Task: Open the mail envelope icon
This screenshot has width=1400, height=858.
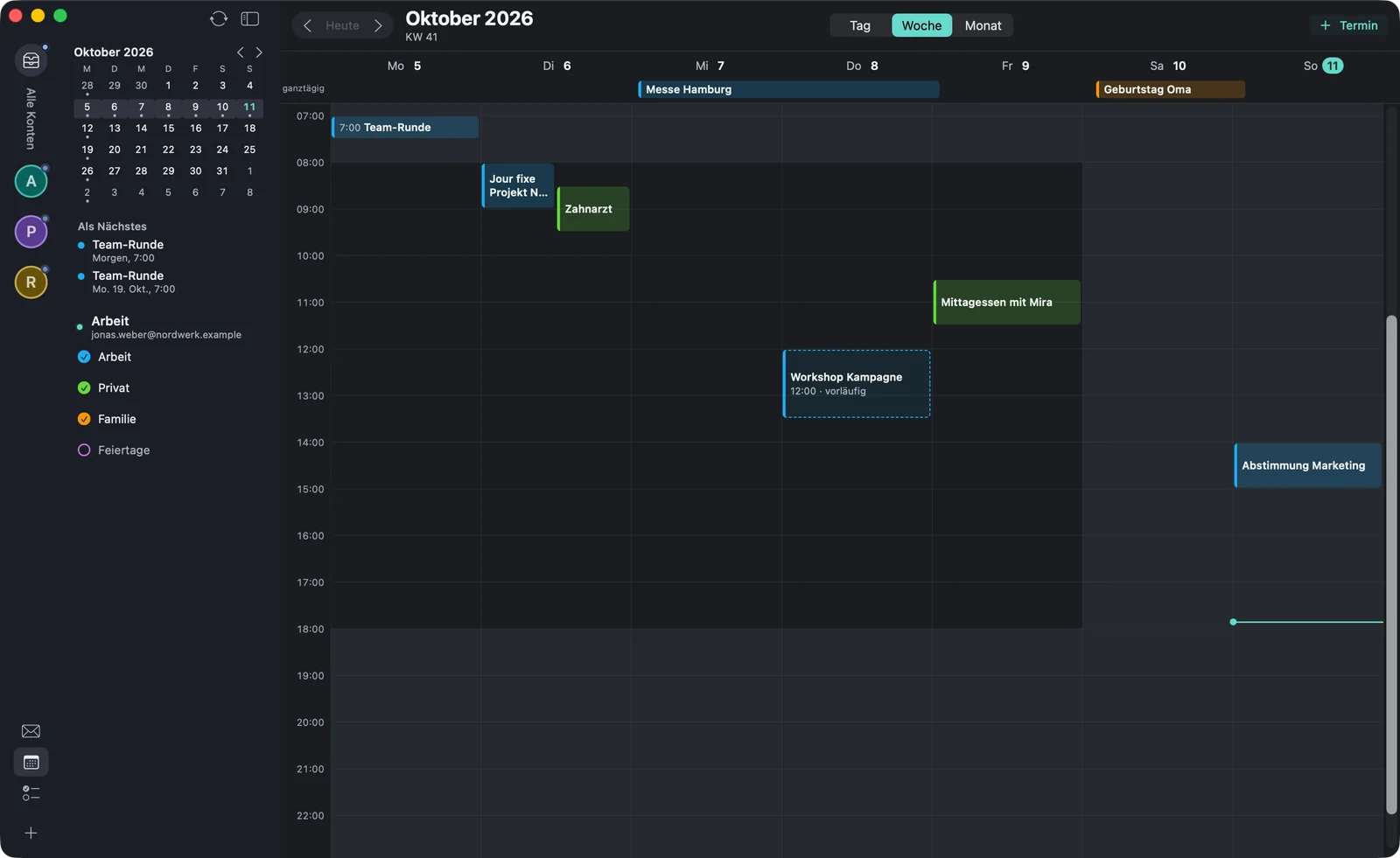Action: tap(31, 731)
